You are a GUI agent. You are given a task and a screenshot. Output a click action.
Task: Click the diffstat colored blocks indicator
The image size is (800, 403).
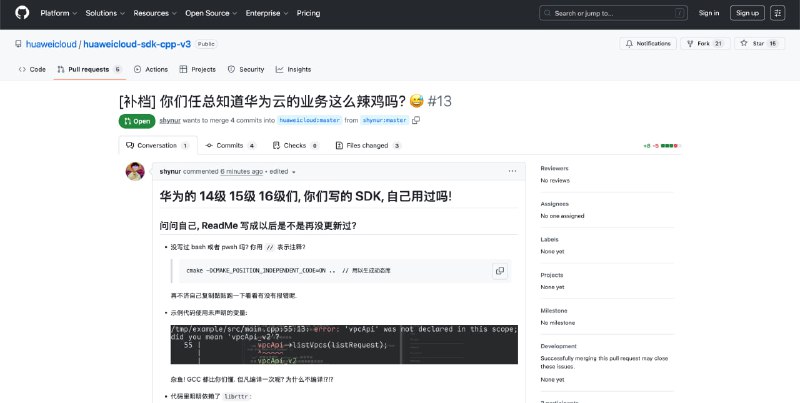click(670, 146)
